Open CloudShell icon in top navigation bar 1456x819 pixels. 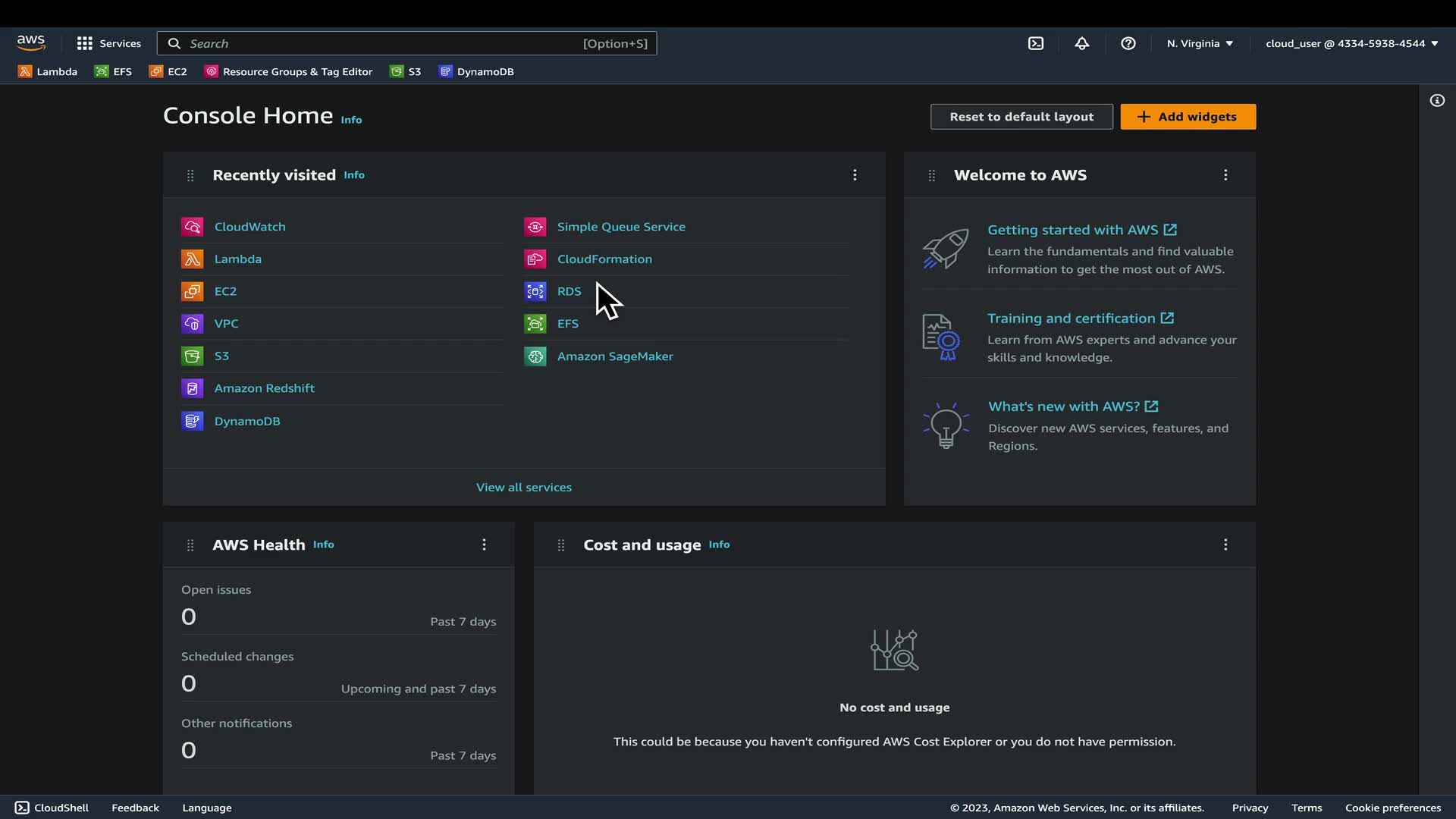click(x=1036, y=43)
